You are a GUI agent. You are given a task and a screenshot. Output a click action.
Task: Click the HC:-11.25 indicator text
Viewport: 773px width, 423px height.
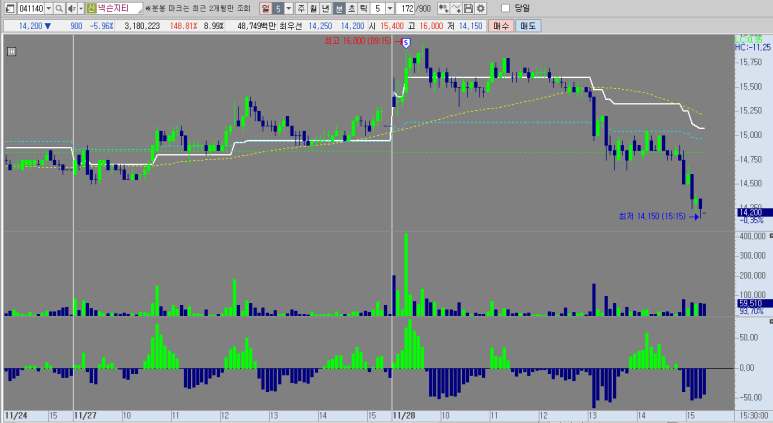tap(753, 47)
